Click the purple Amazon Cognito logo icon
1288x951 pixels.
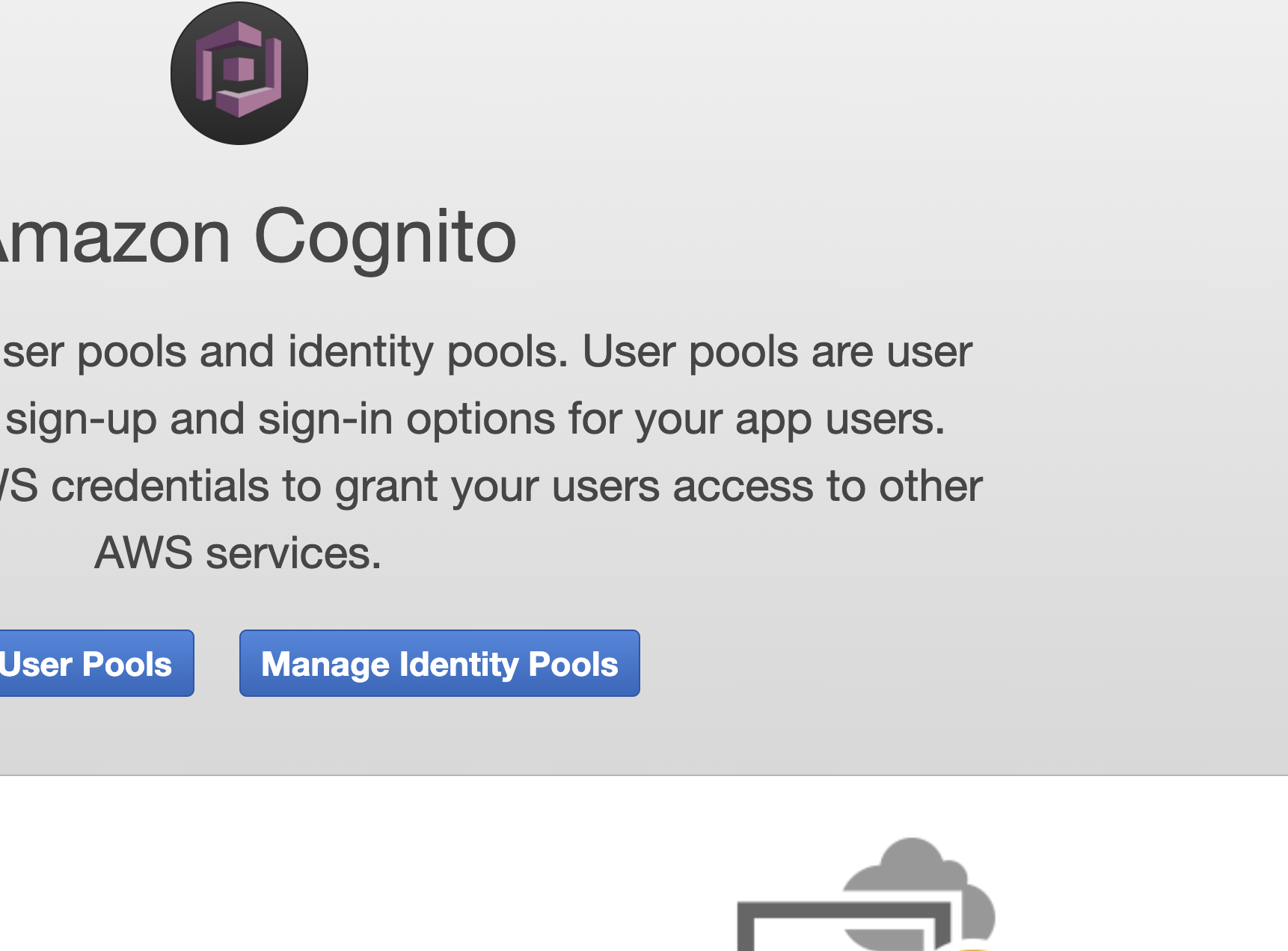click(239, 70)
